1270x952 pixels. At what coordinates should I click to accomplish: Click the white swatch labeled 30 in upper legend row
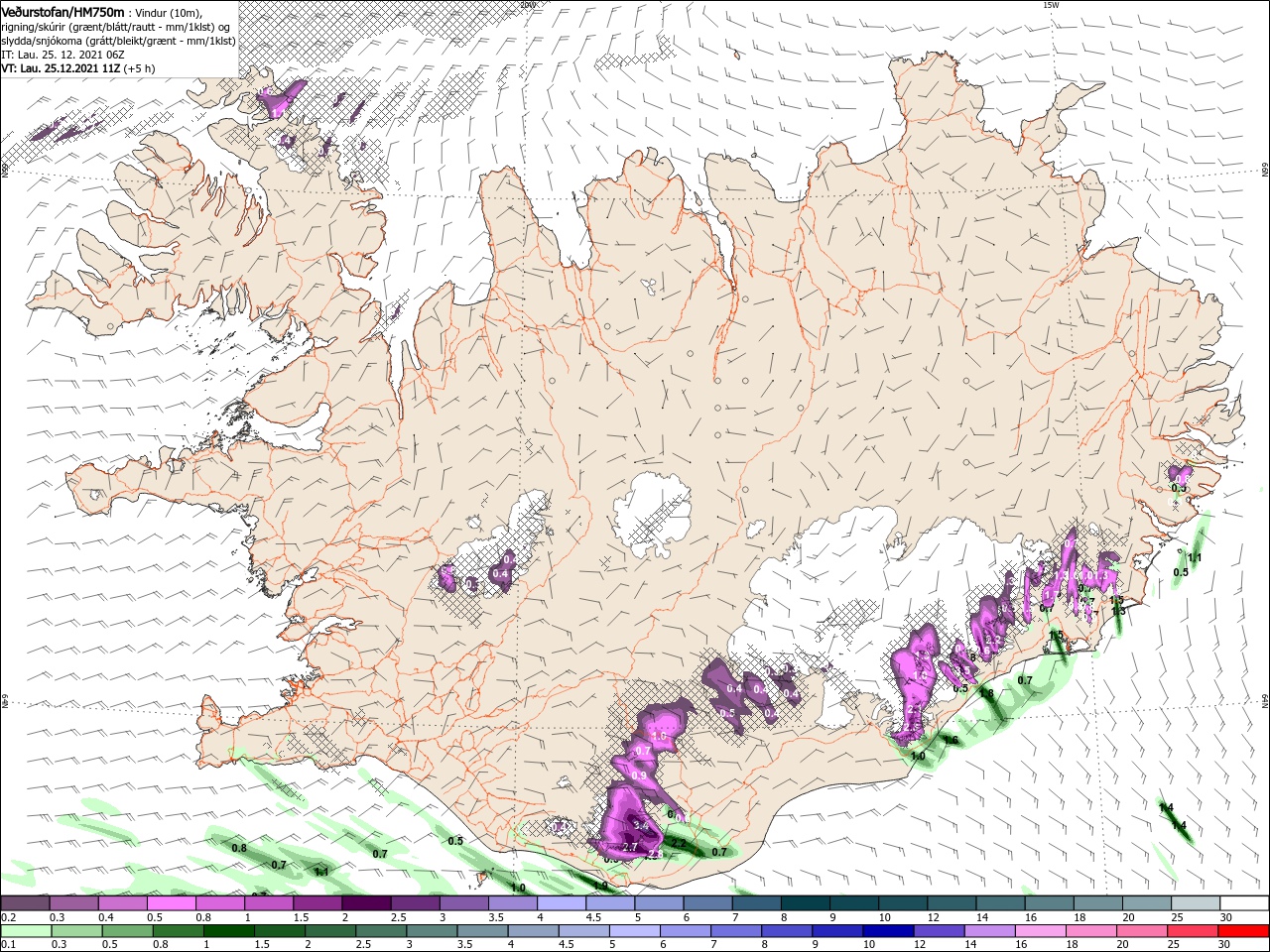click(x=1244, y=903)
